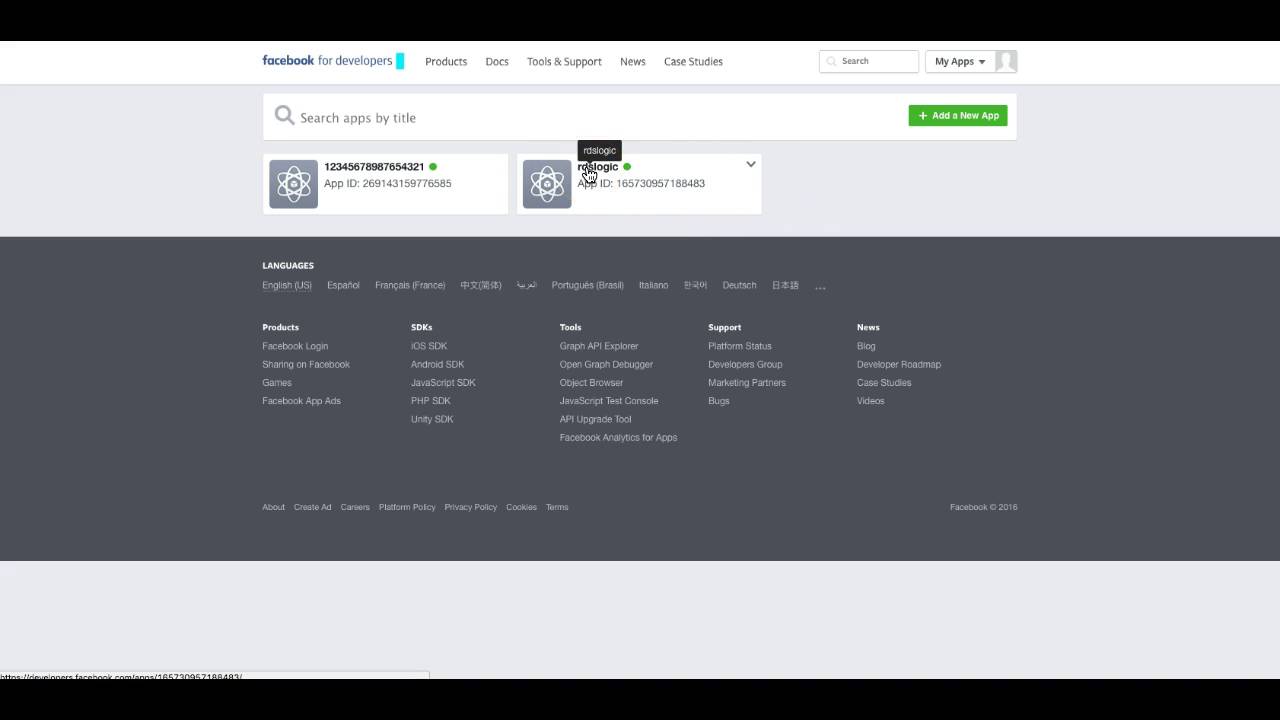Open the Docs menu
This screenshot has width=1280, height=720.
tap(497, 62)
